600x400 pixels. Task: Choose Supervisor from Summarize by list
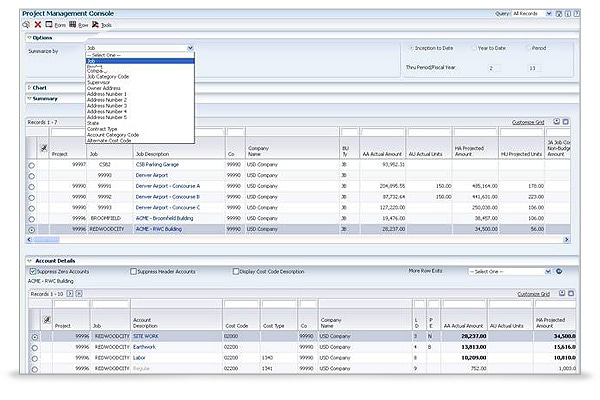point(101,82)
